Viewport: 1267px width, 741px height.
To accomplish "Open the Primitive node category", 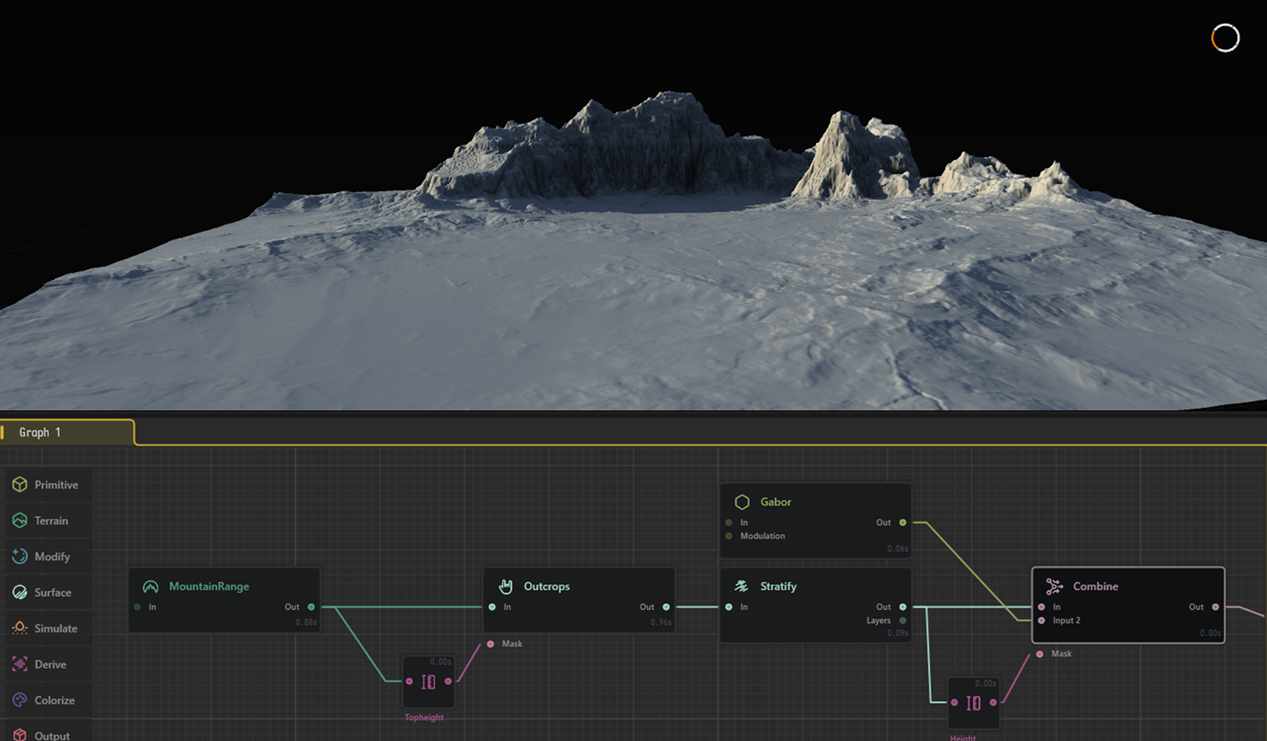I will [x=47, y=485].
